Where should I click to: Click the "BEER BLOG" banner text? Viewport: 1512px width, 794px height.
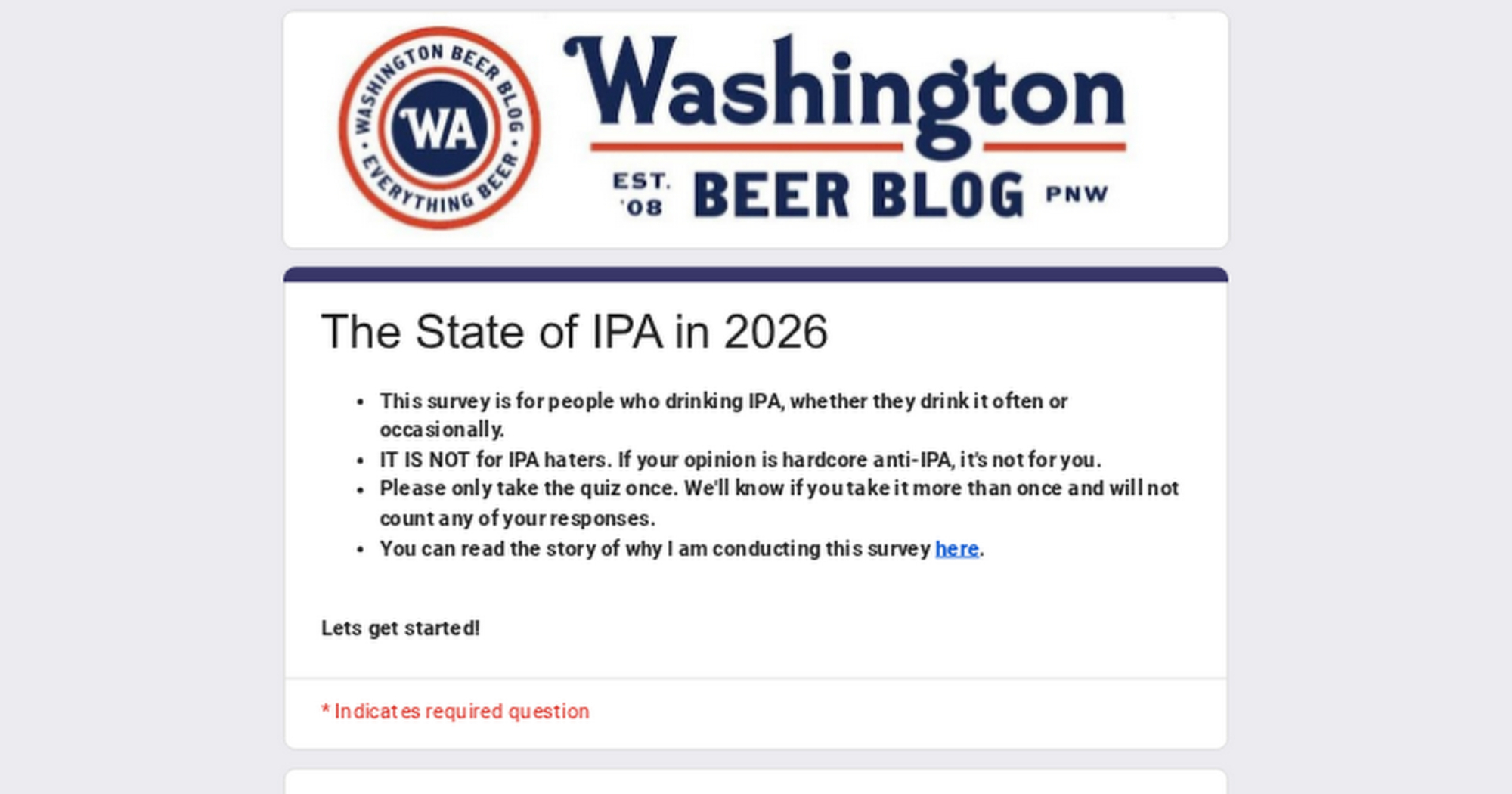click(x=858, y=195)
